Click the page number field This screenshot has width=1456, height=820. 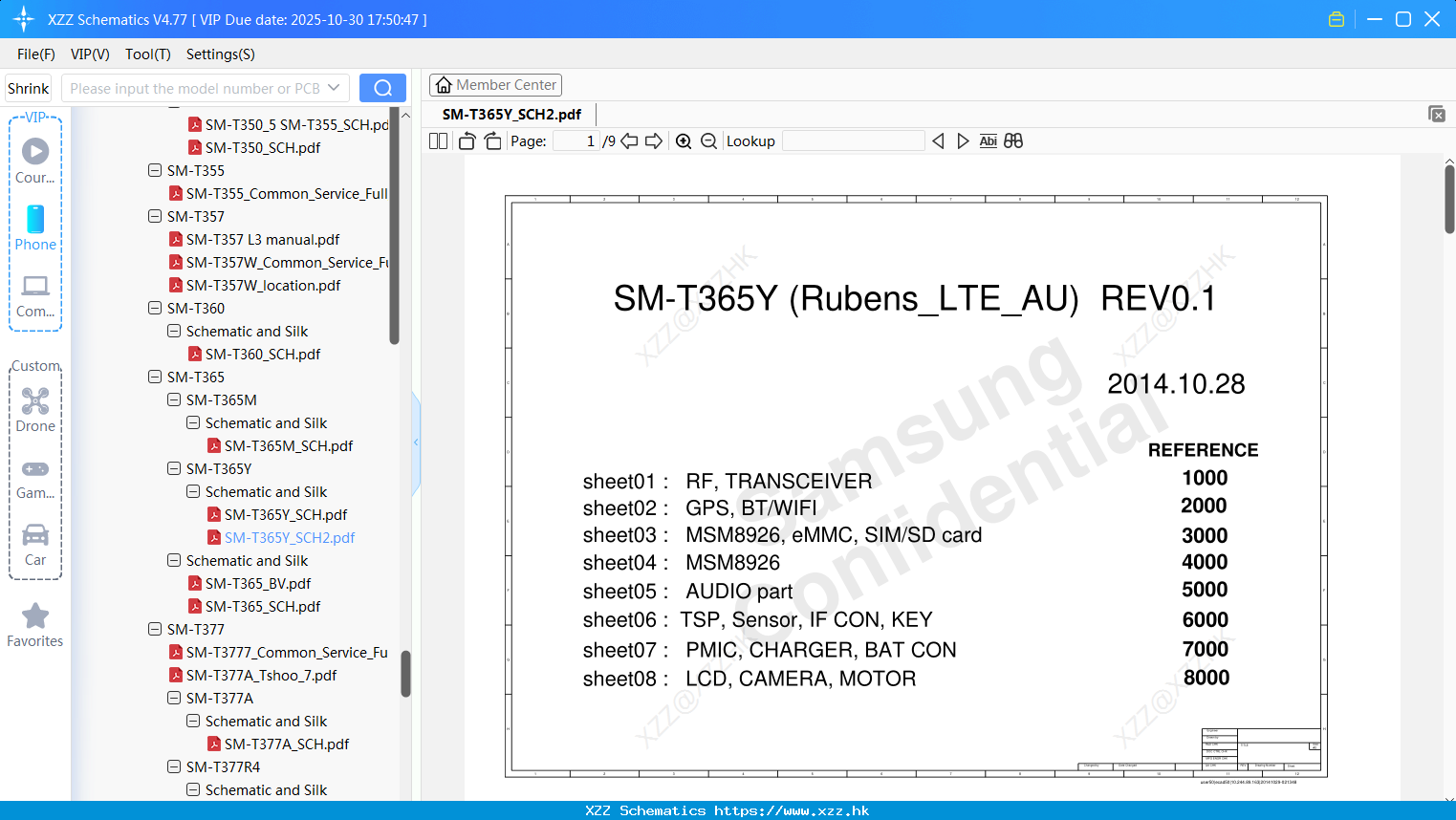(576, 140)
